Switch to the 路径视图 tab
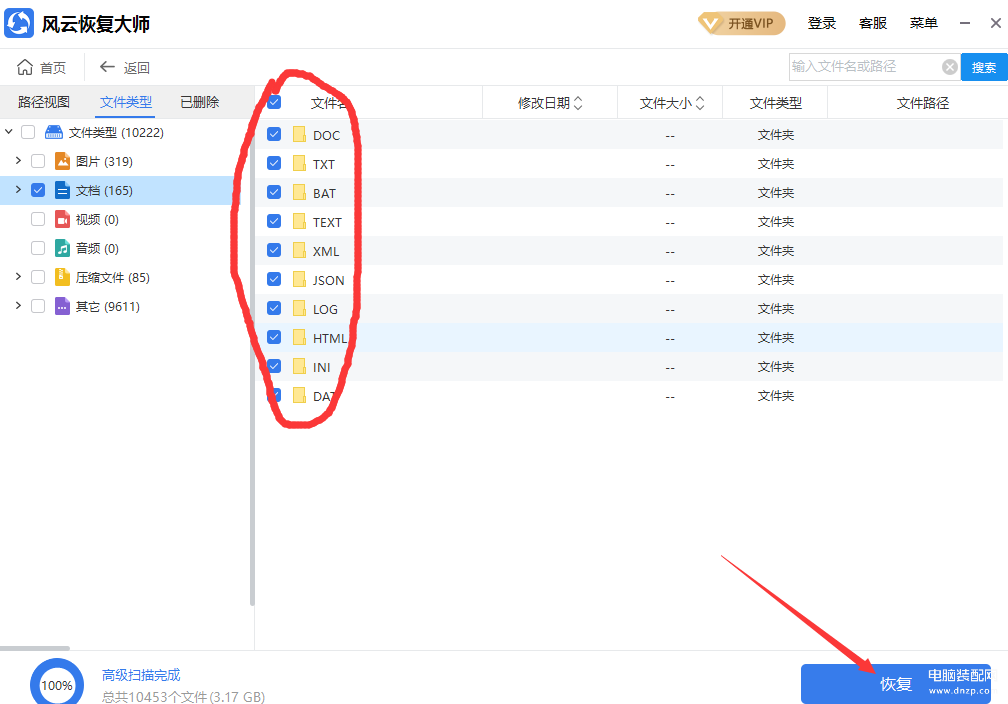The height and width of the screenshot is (704, 1008). tap(44, 102)
